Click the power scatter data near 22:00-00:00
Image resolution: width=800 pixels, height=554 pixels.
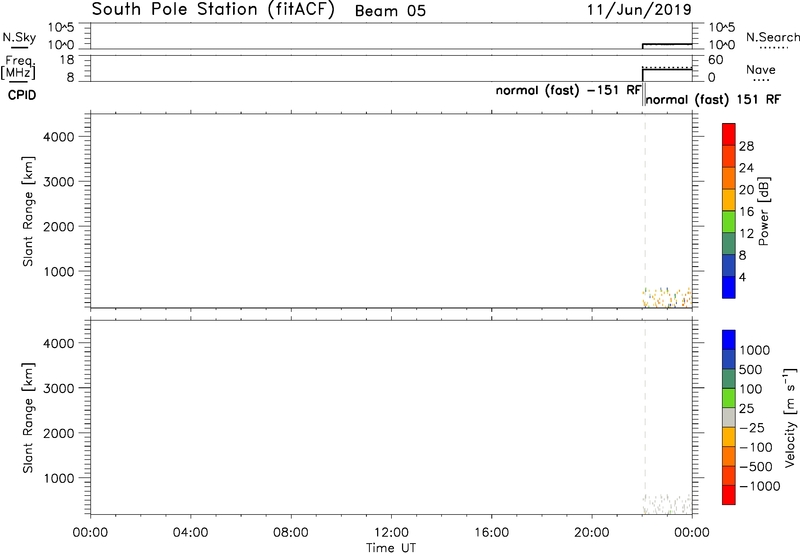click(668, 297)
